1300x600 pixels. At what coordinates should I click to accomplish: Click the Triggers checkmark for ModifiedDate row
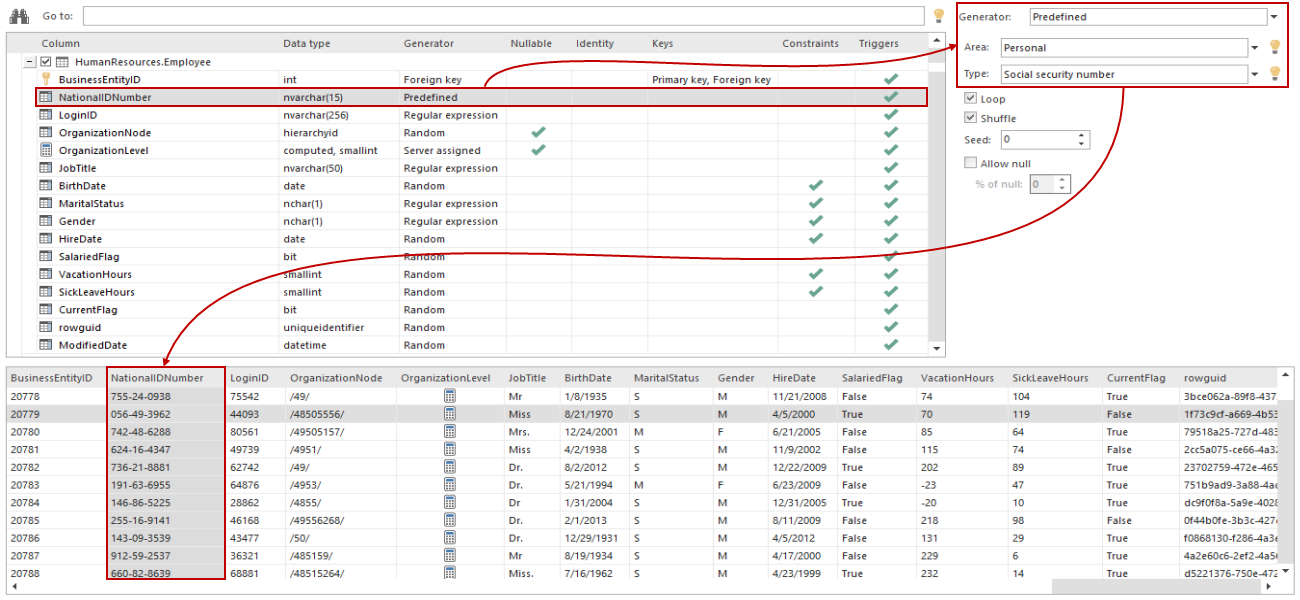point(891,345)
